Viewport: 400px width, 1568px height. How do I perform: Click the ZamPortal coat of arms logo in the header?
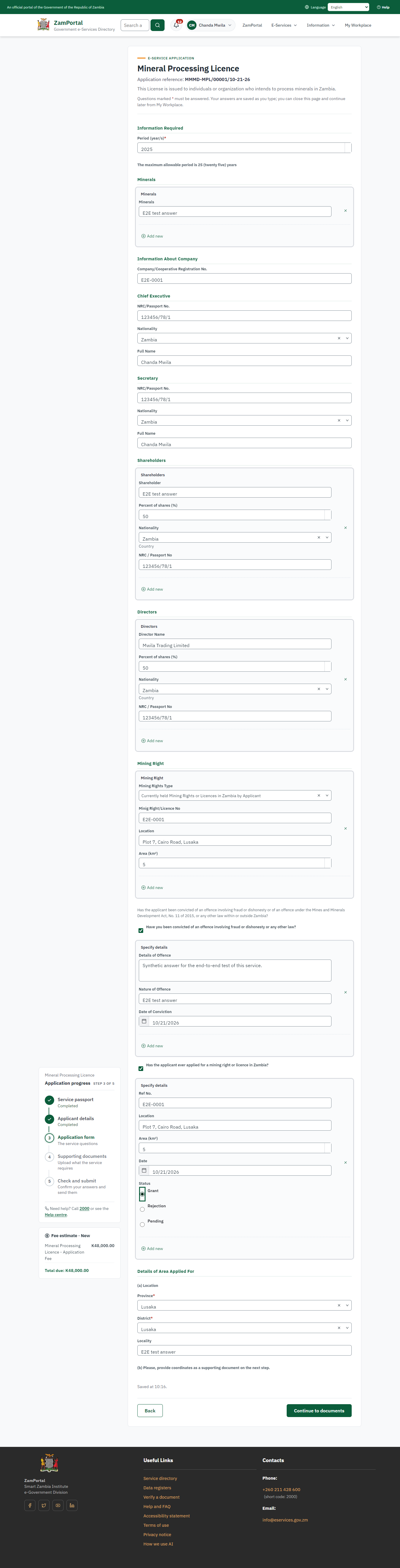tap(43, 24)
